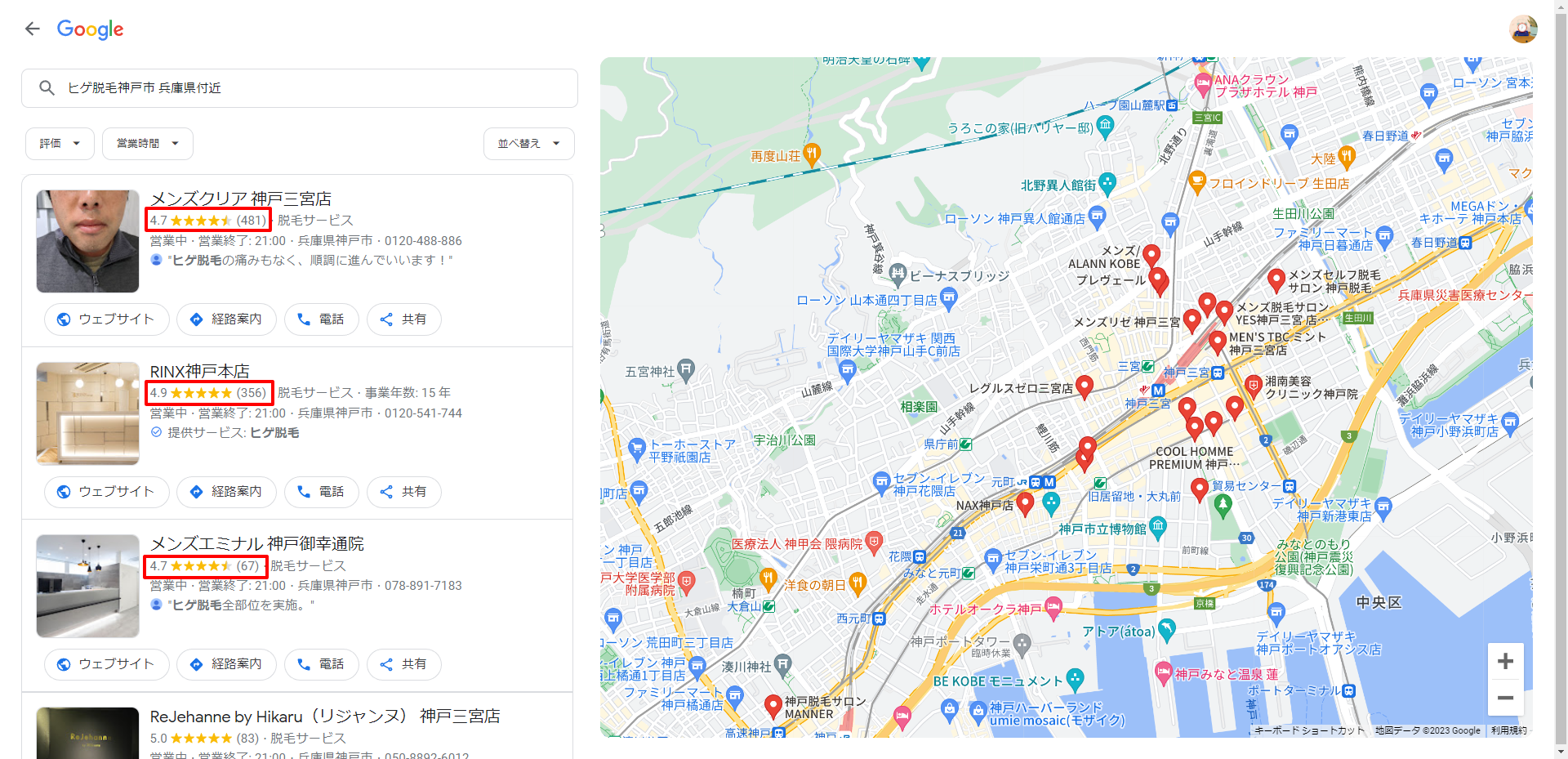Call メンズエミナル 神戸御幸通院
This screenshot has width=1568, height=759.
[321, 663]
